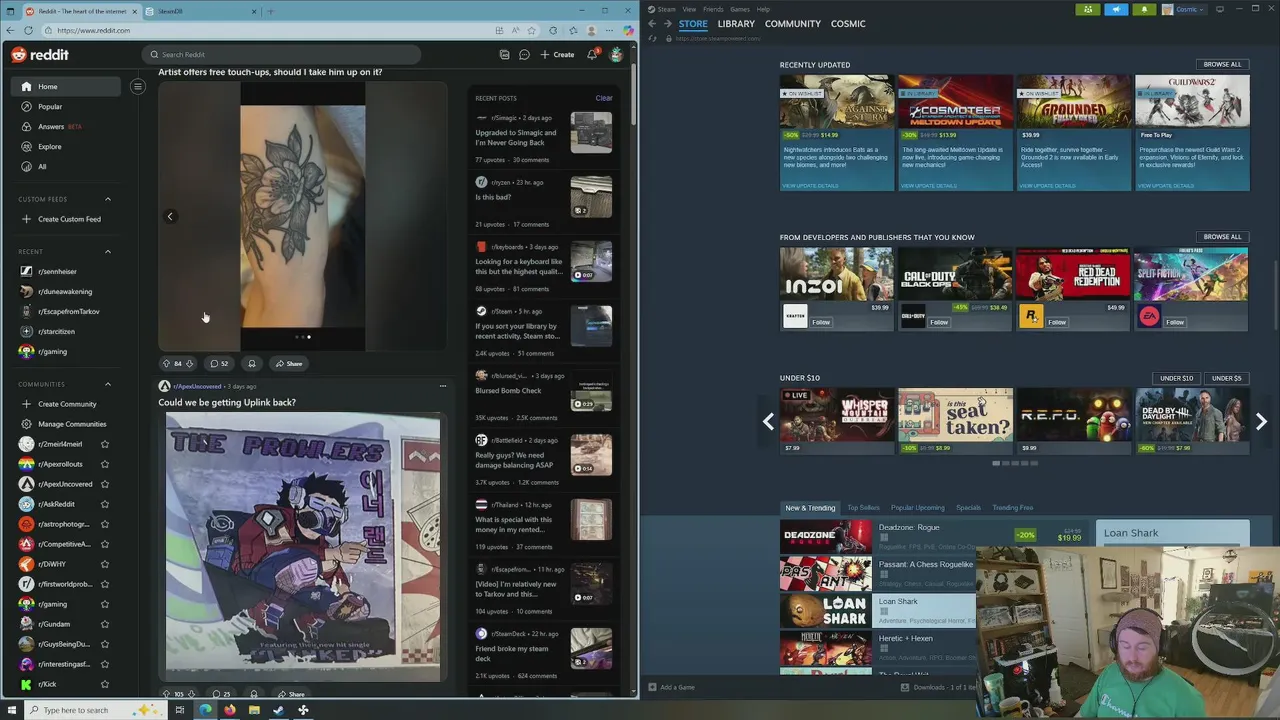The image size is (1280, 720).
Task: Open Reddit chat icon in header
Action: [x=524, y=55]
